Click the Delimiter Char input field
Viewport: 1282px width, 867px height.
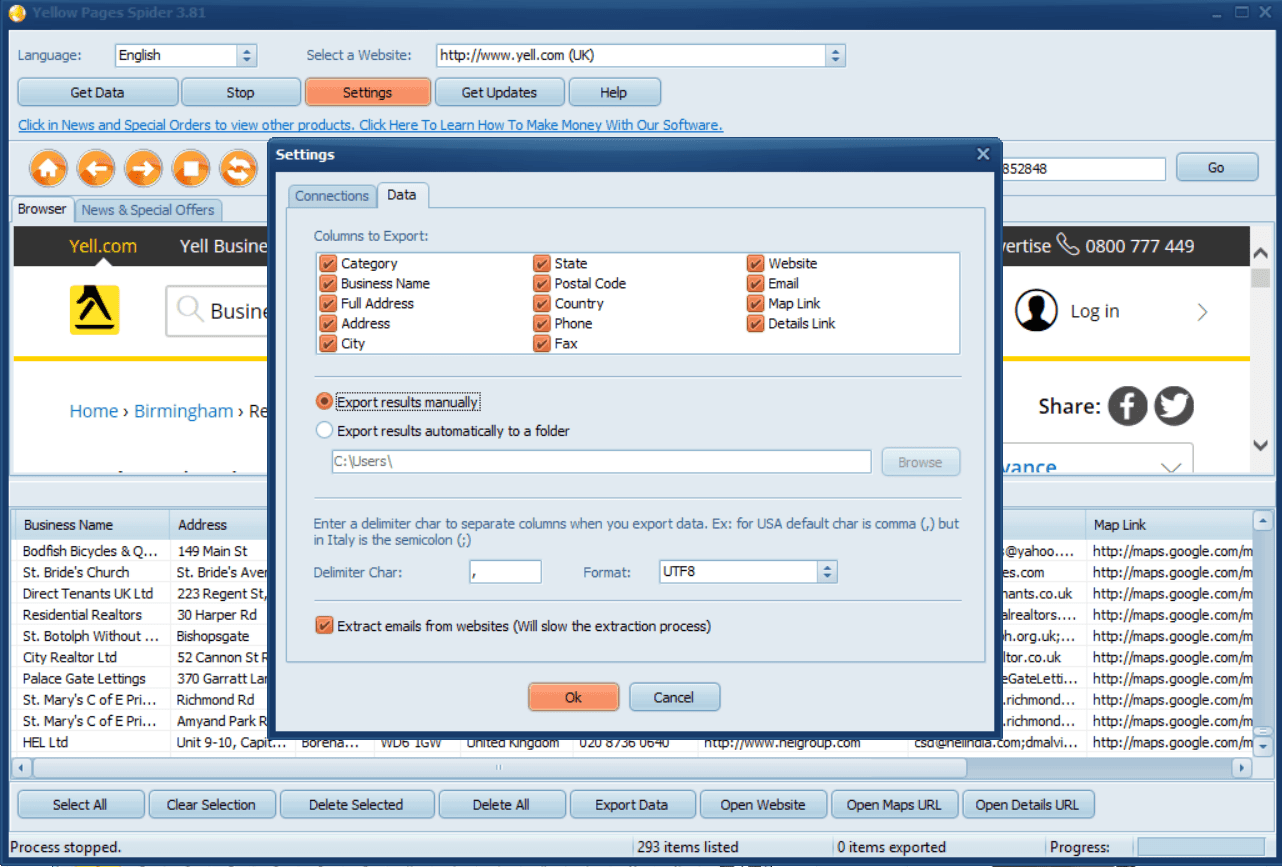pyautogui.click(x=505, y=572)
